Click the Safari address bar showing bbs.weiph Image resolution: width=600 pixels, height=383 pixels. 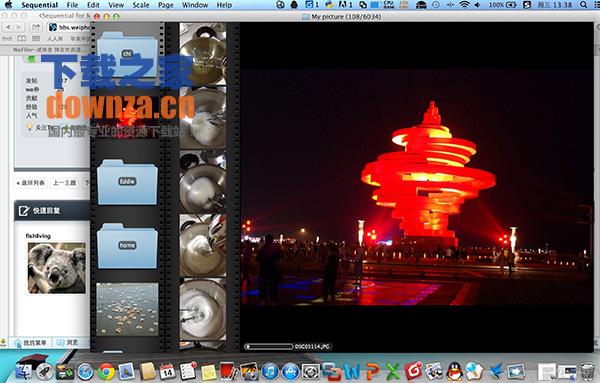pyautogui.click(x=69, y=27)
